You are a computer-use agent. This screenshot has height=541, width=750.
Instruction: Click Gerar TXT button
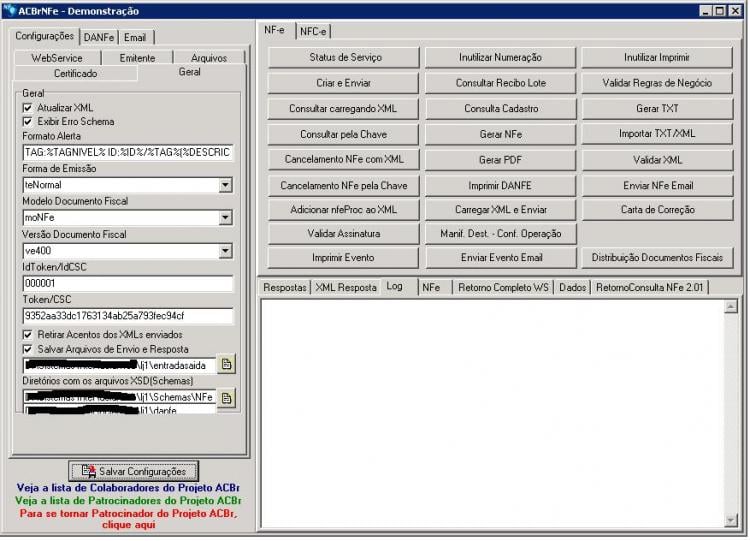point(657,109)
